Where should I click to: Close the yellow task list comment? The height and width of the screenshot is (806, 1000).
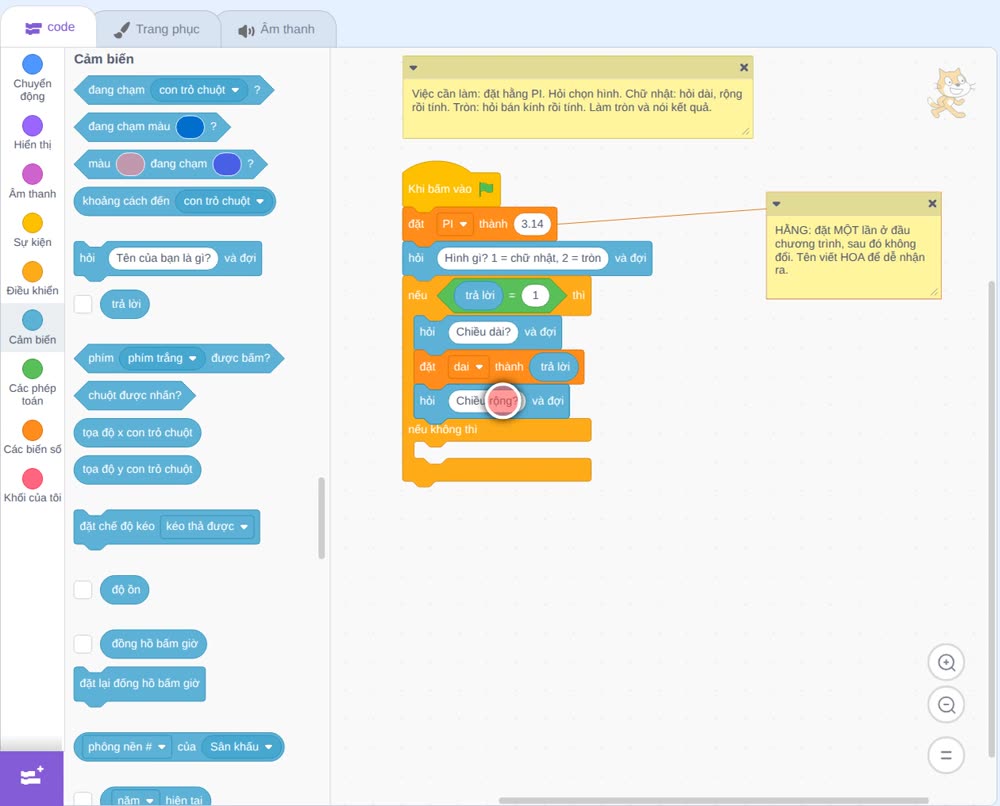pyautogui.click(x=744, y=68)
